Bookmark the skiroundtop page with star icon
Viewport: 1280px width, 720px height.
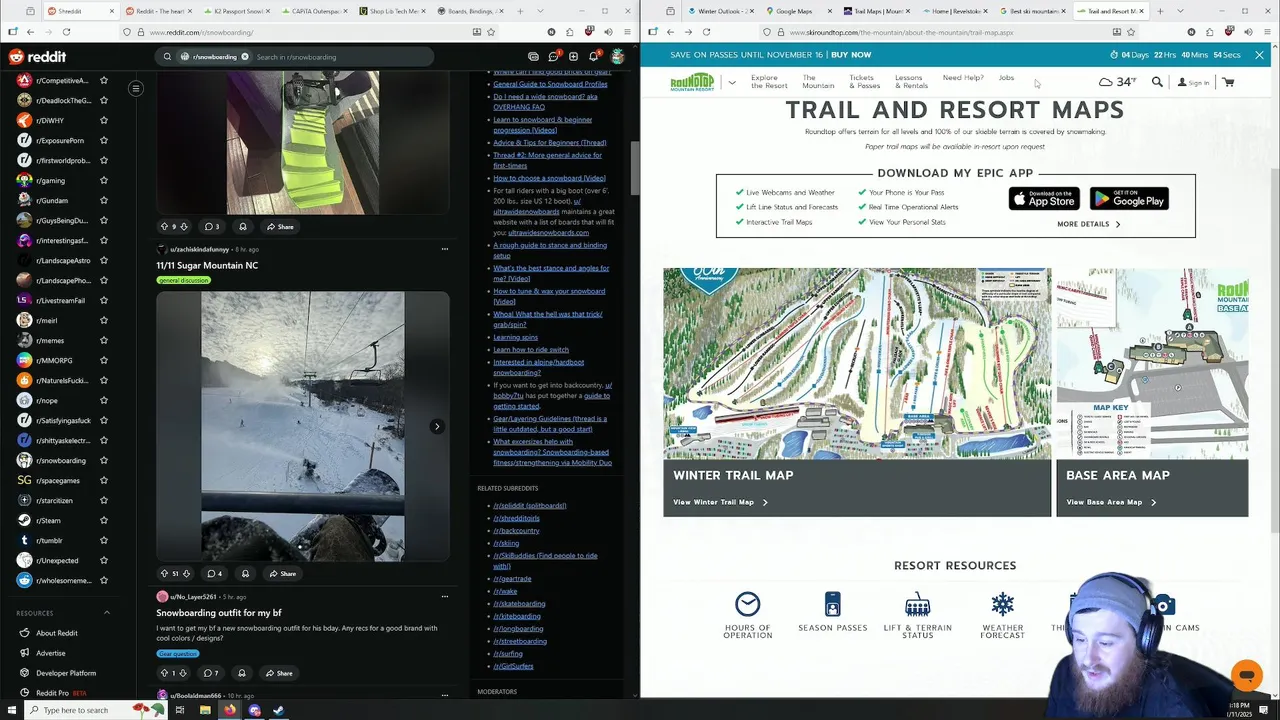click(x=1131, y=32)
